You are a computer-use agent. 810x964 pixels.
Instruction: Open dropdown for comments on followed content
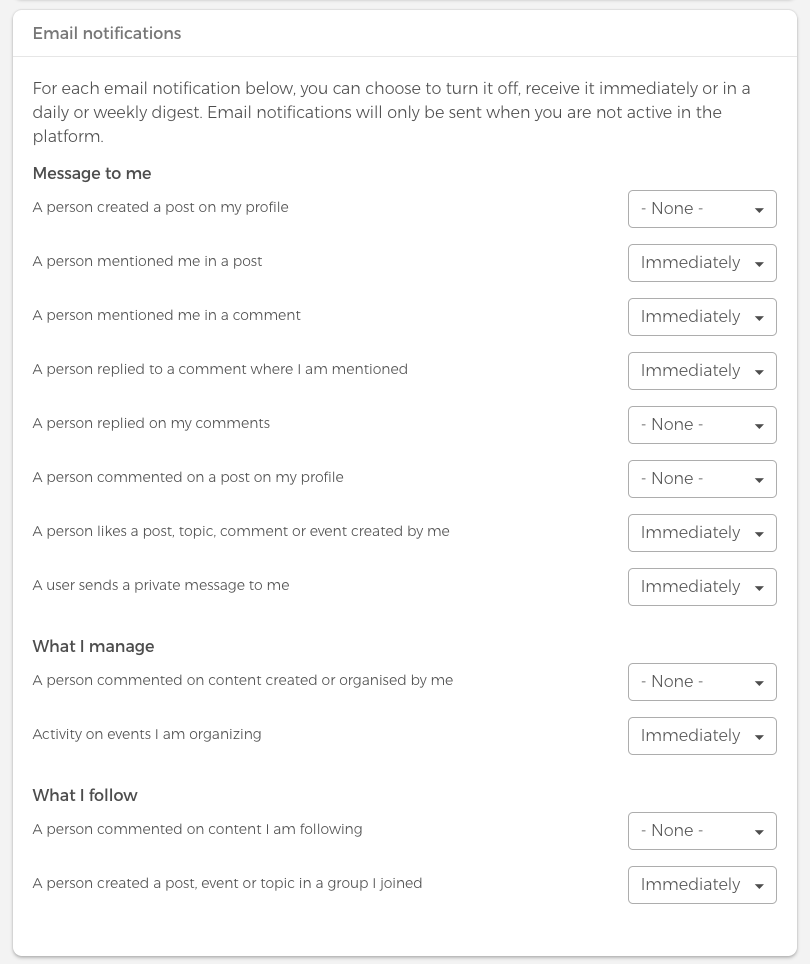[702, 831]
